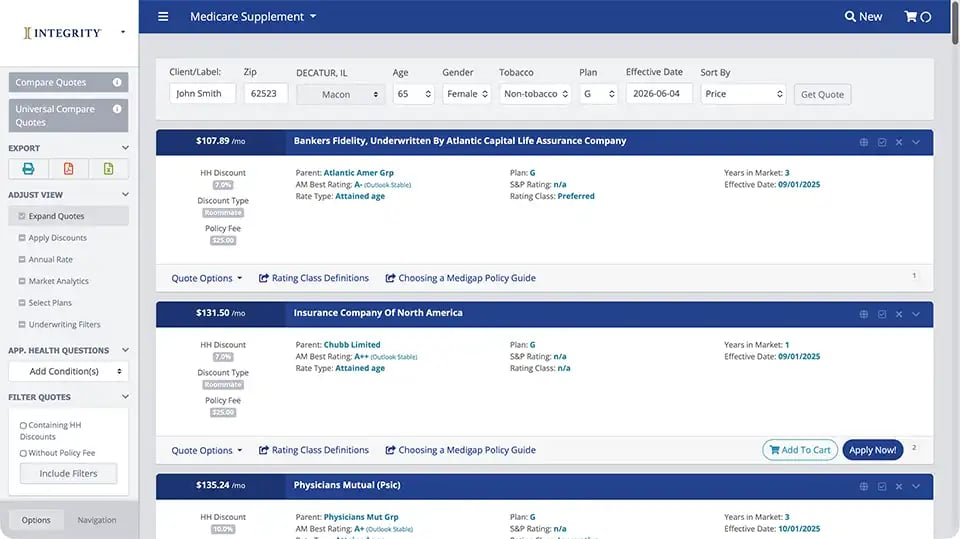Enable Market Analytics view
Image resolution: width=960 pixels, height=539 pixels.
[x=22, y=281]
